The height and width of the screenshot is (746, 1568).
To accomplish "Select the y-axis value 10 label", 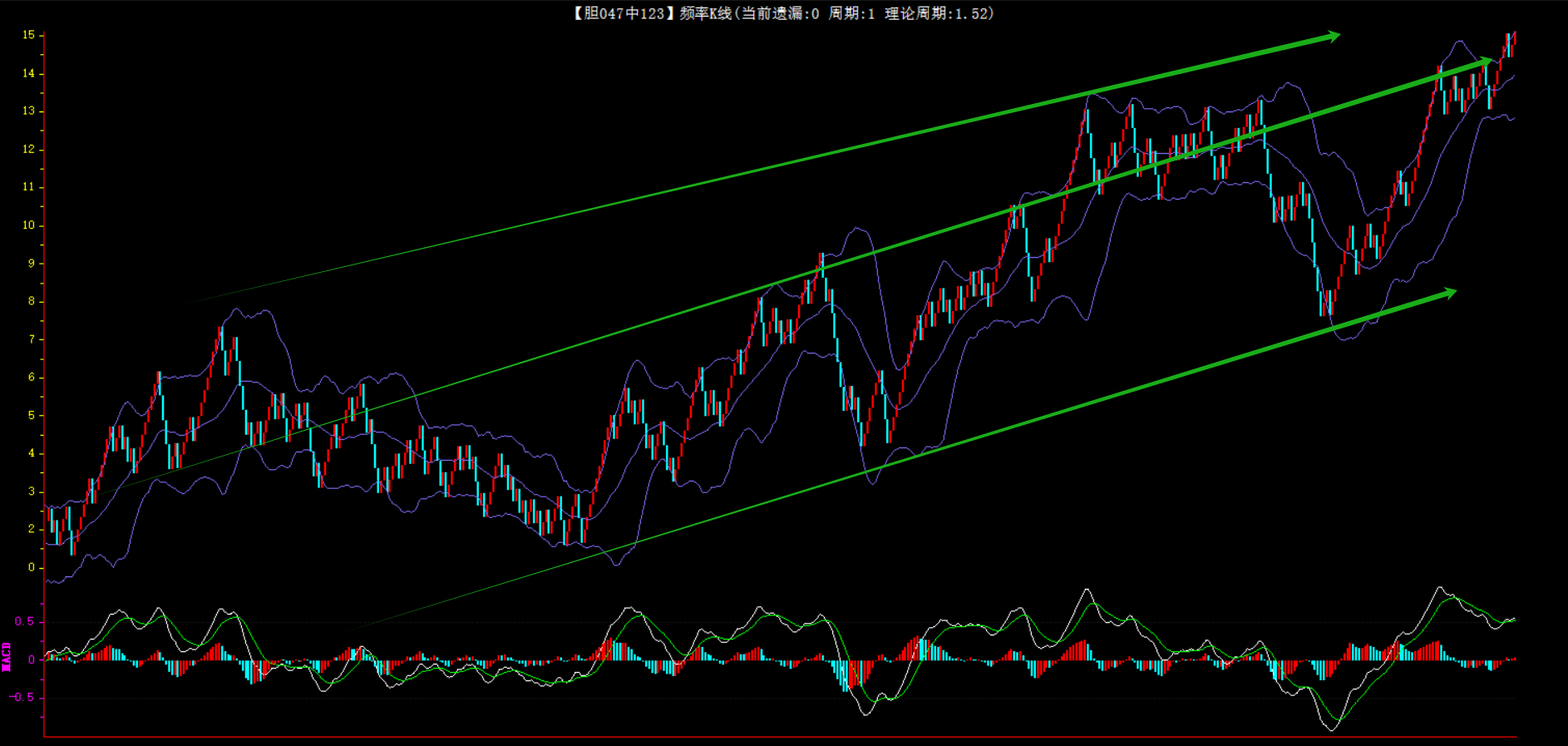I will [x=29, y=225].
